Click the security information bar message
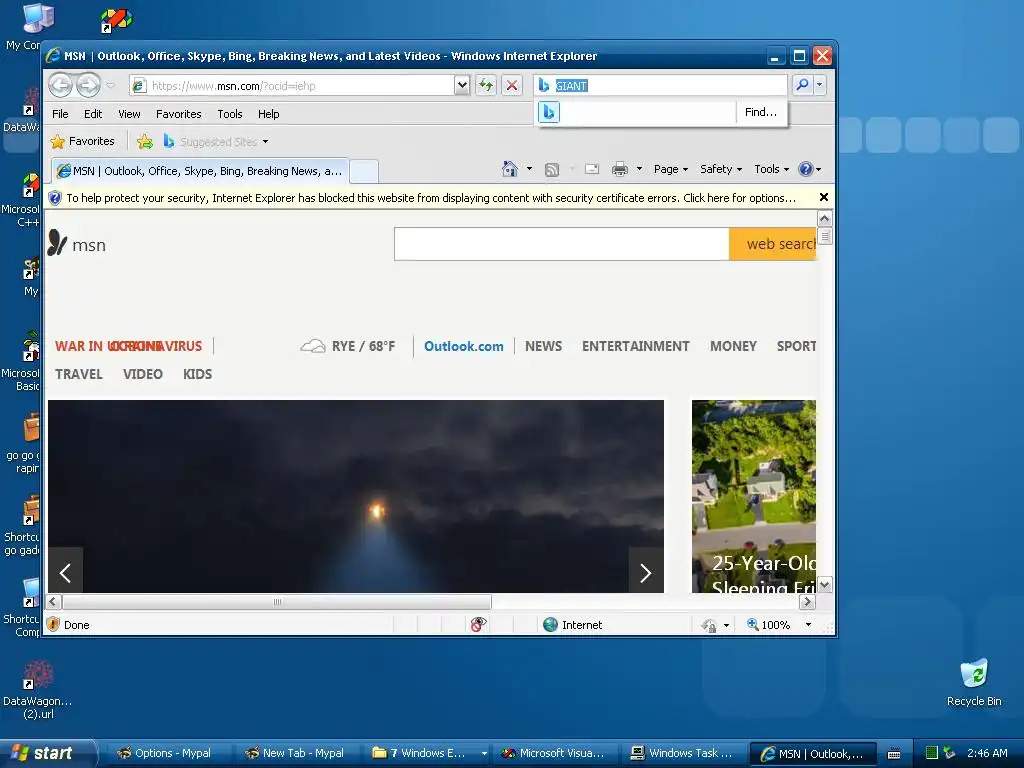This screenshot has height=768, width=1024. 431,198
